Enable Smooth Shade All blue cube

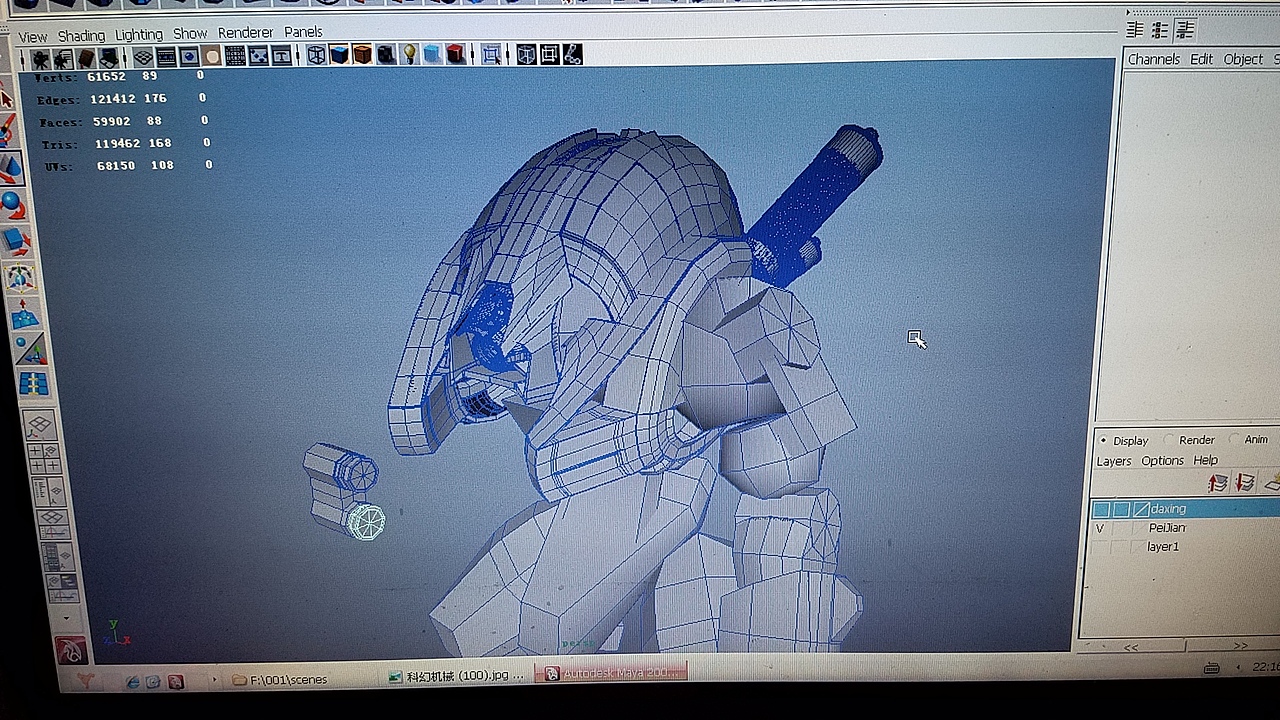click(x=339, y=55)
